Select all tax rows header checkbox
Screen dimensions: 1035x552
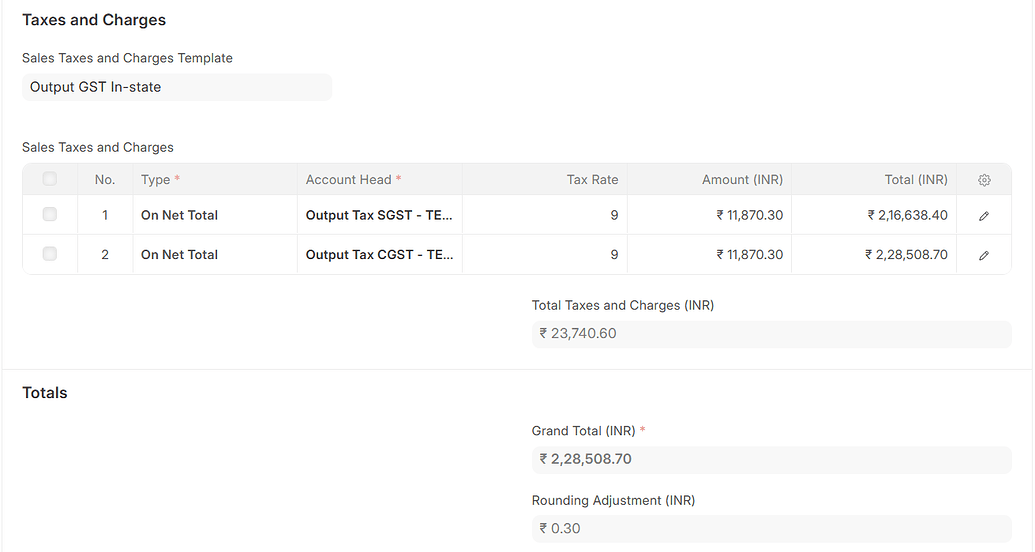click(50, 179)
